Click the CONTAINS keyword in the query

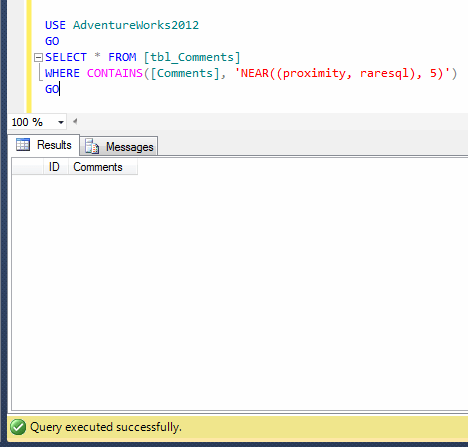115,73
